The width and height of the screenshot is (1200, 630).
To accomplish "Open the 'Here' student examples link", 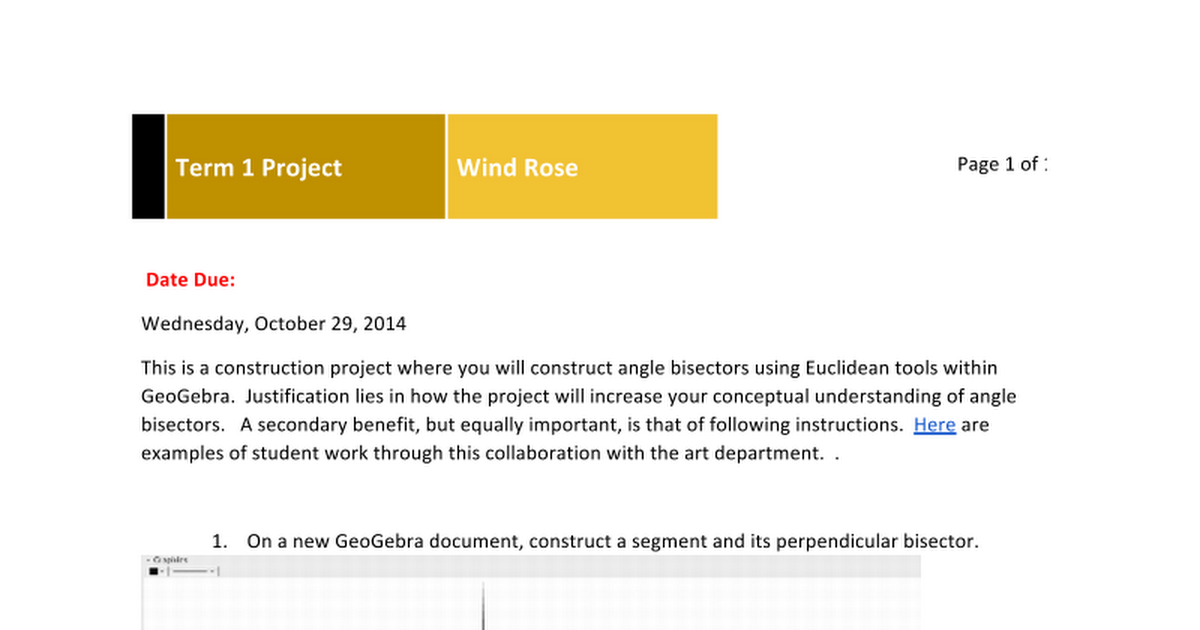I will (934, 425).
